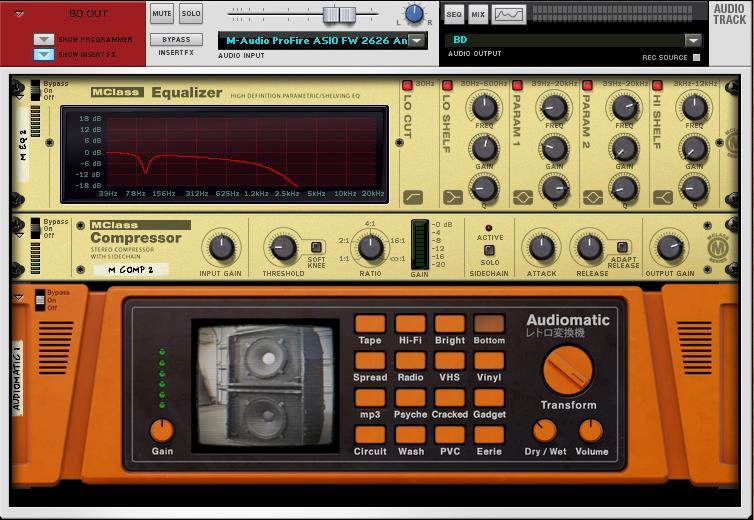754x520 pixels.
Task: Click the Audiomatic Dry / Wet knob
Action: (545, 431)
